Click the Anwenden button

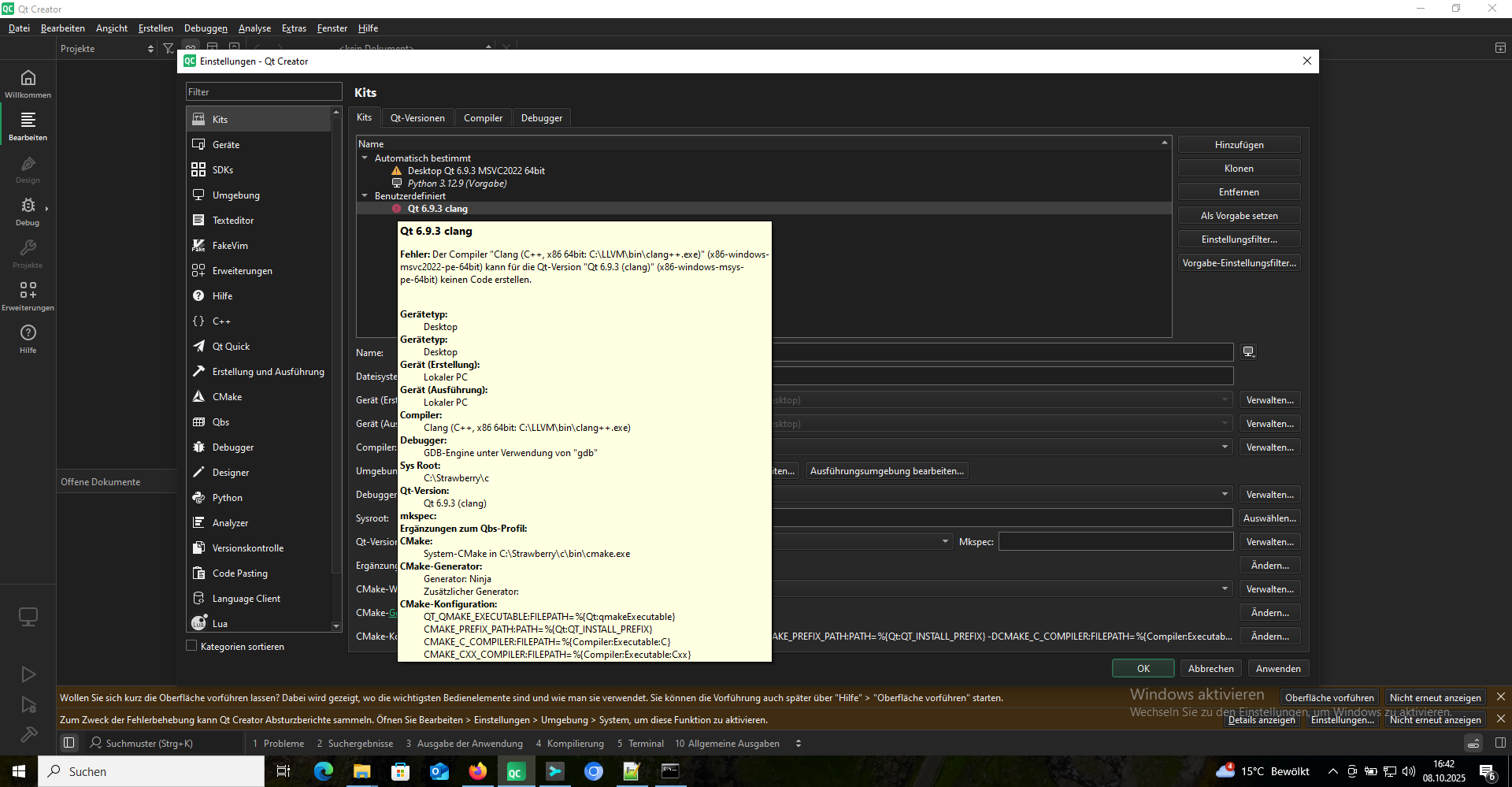(x=1277, y=669)
